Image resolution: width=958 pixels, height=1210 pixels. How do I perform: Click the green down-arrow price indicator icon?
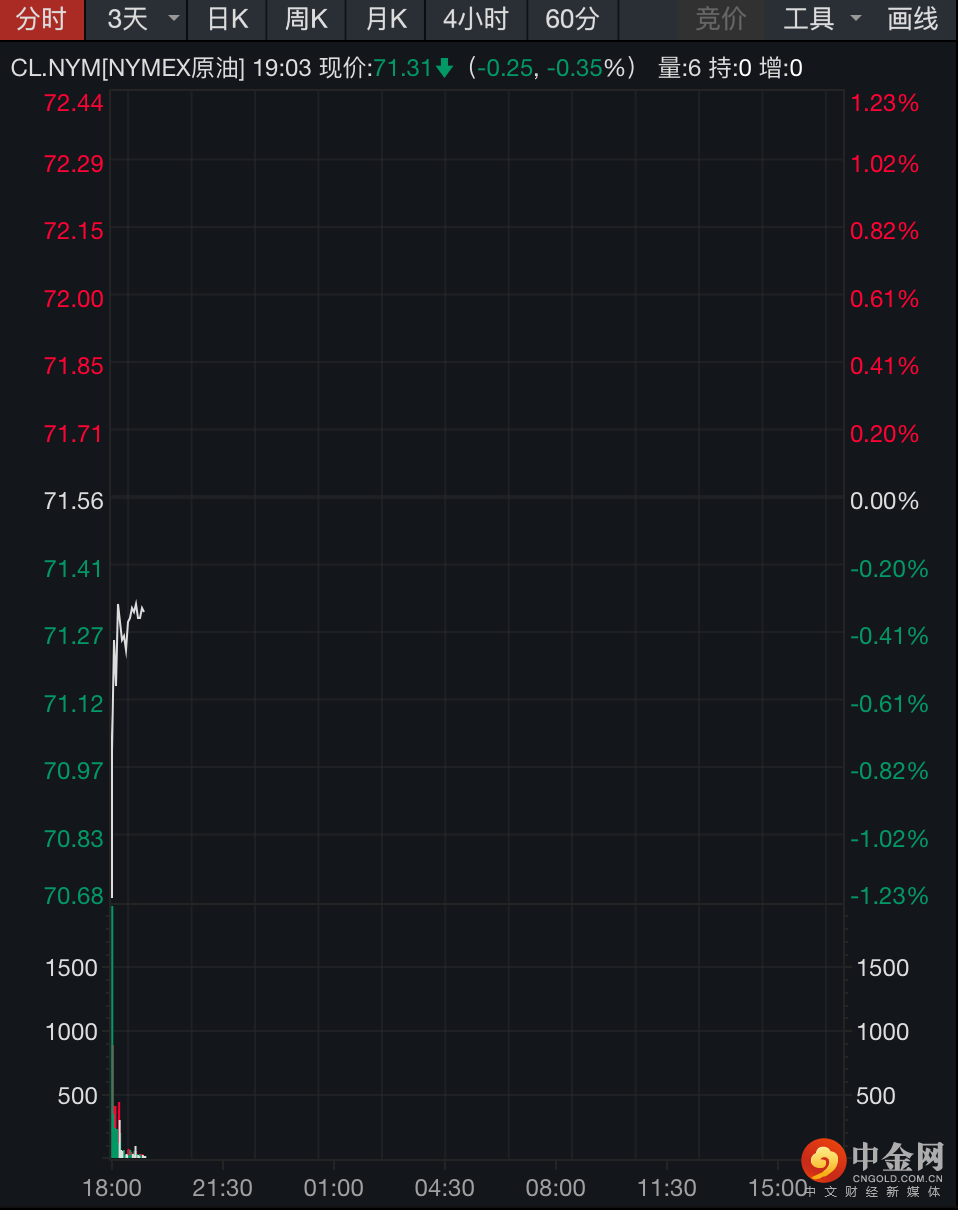click(x=445, y=68)
